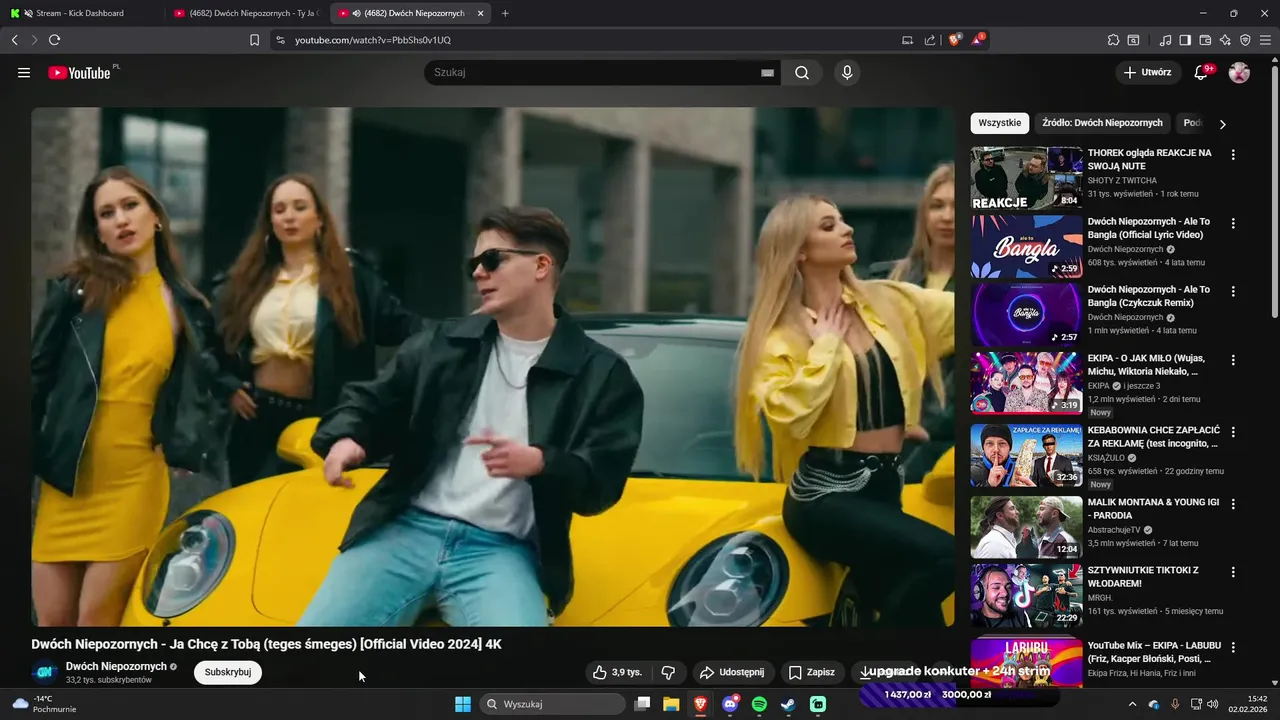Open a new browser tab
This screenshot has width=1280, height=720.
(x=504, y=13)
